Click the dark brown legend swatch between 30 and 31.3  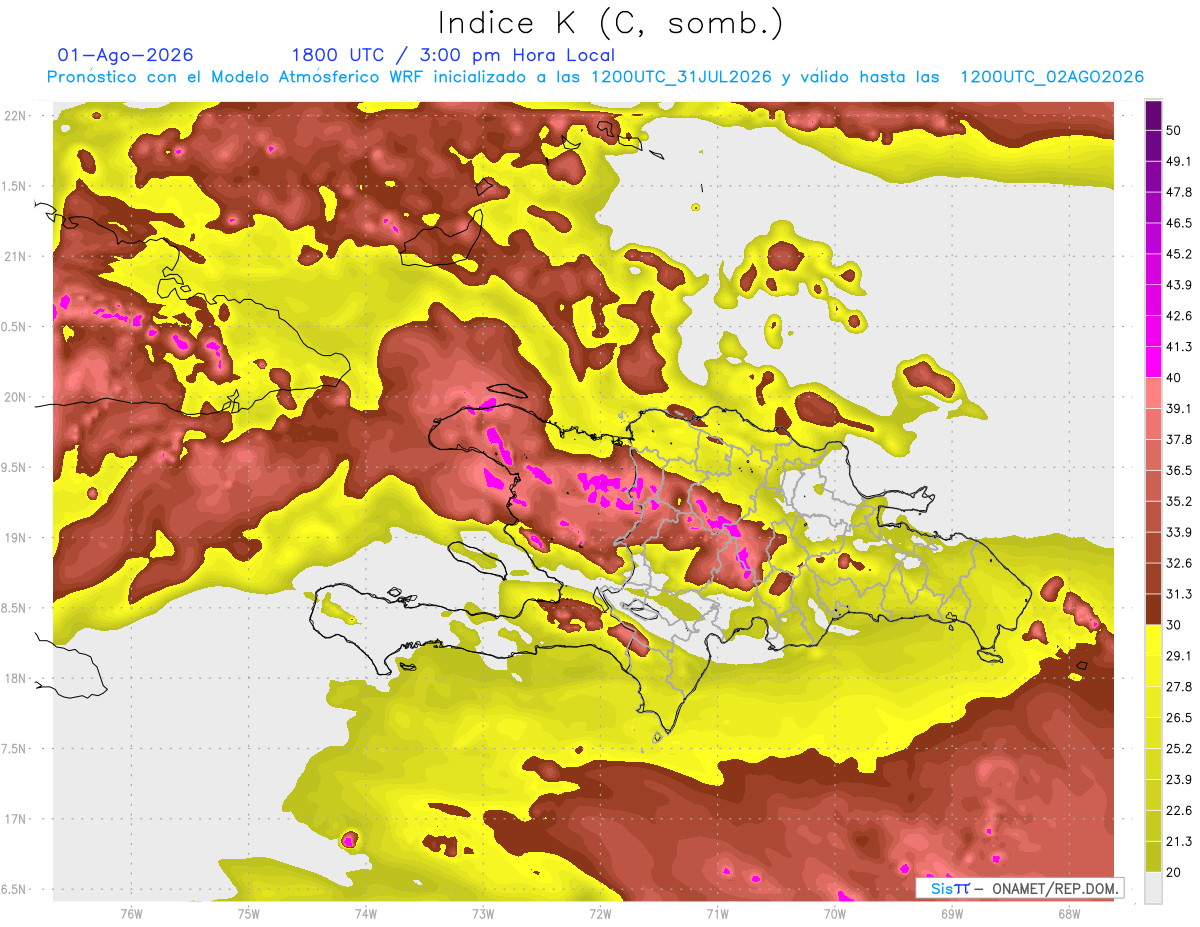click(1153, 609)
